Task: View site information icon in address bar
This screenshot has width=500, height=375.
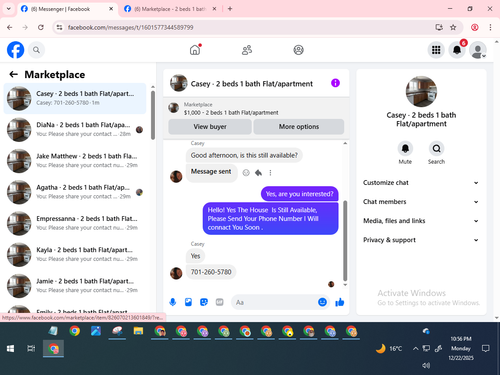Action: click(x=59, y=27)
